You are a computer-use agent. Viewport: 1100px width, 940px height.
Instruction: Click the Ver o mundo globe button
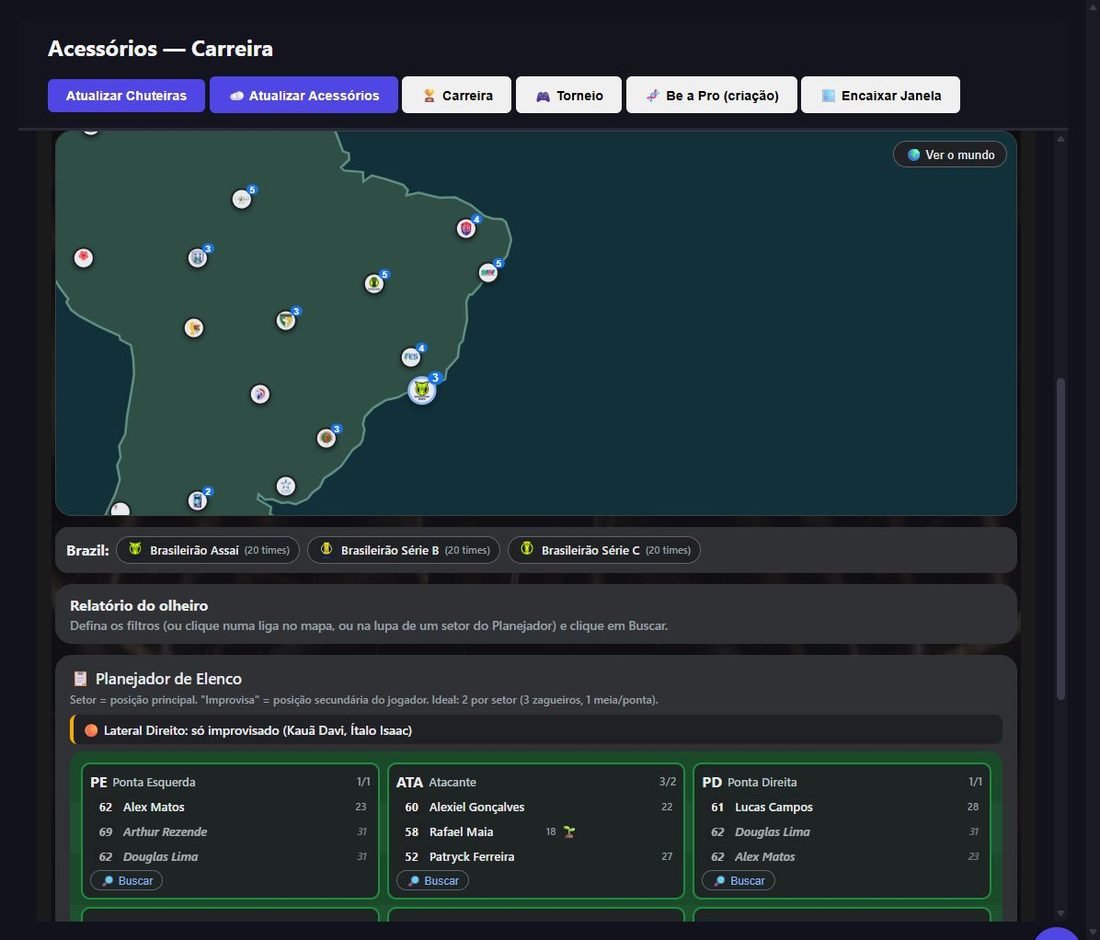pyautogui.click(x=950, y=154)
